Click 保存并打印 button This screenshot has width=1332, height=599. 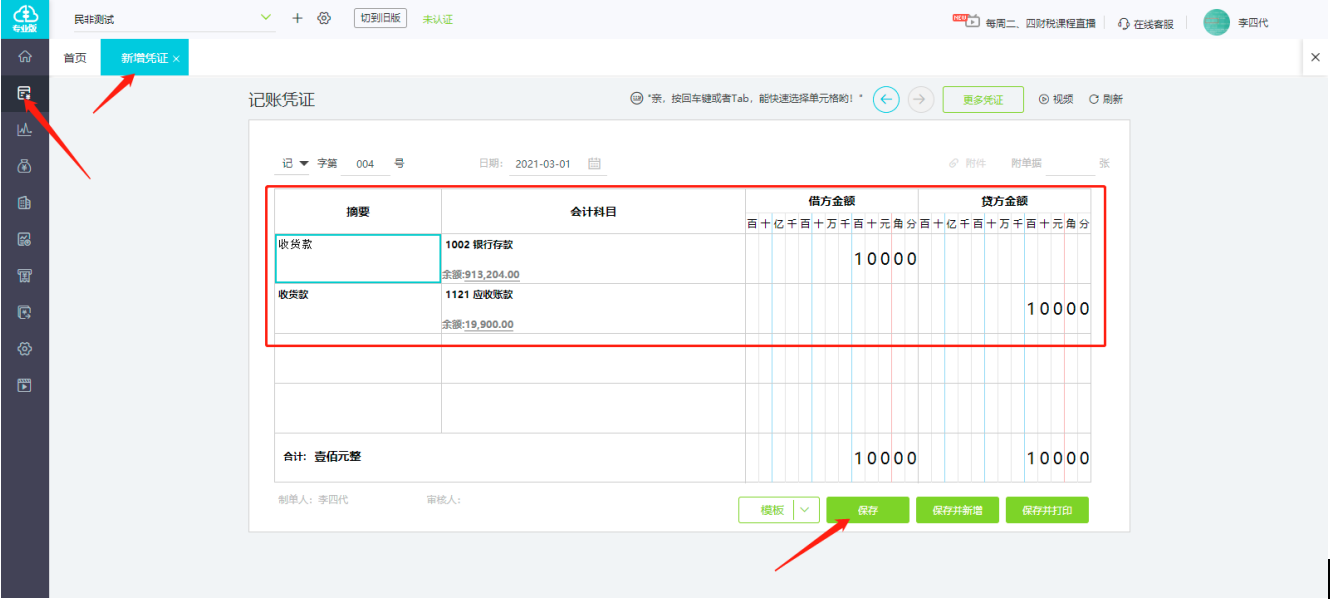pos(1047,510)
